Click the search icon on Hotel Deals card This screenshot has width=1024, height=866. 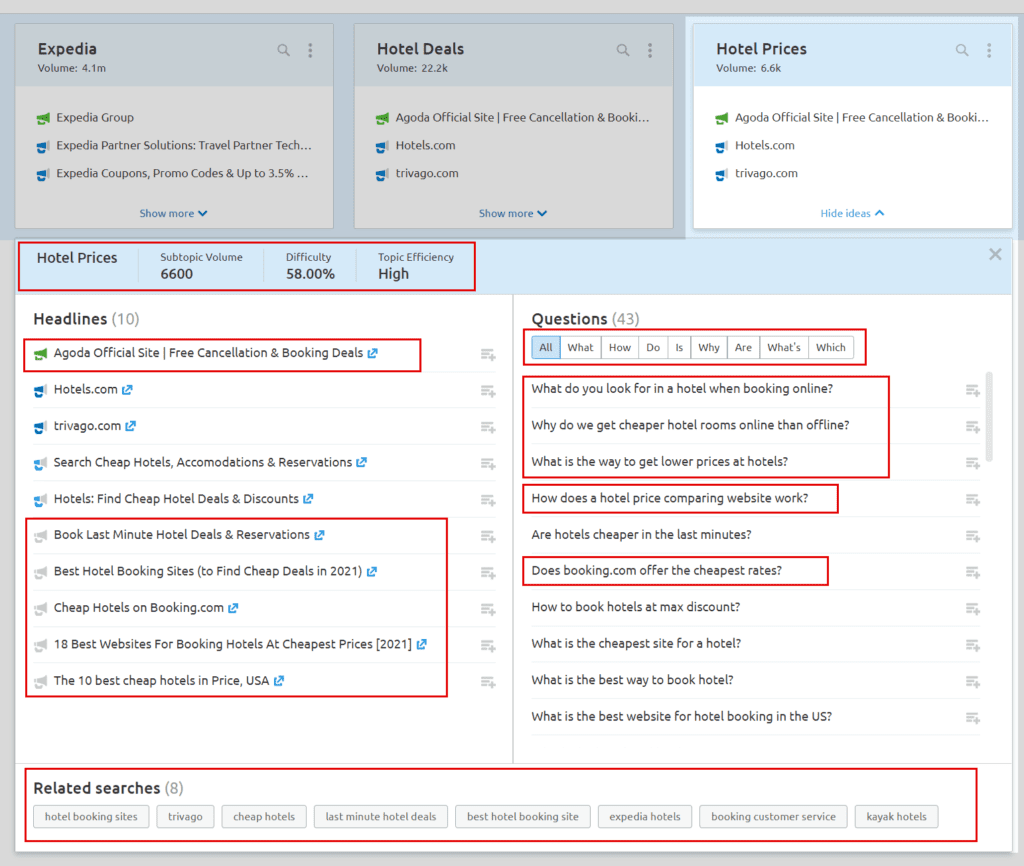pyautogui.click(x=623, y=50)
